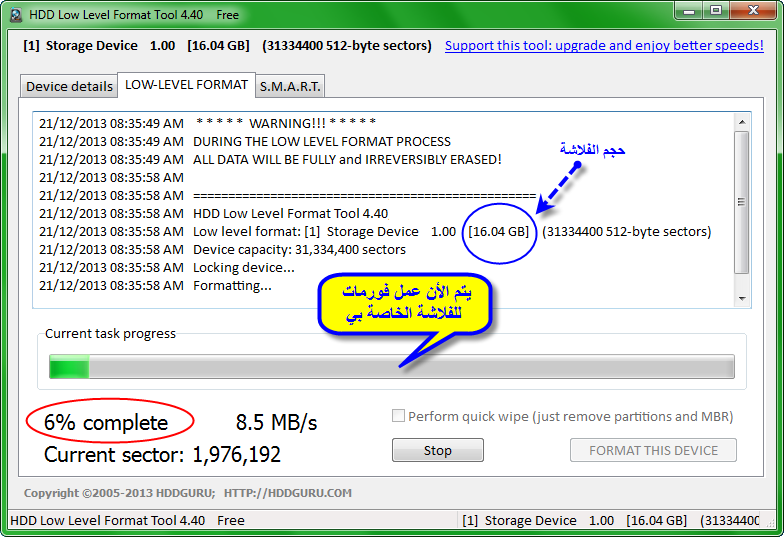Click the FORMAT THIS DEVICE button
This screenshot has width=784, height=537.
[x=653, y=450]
